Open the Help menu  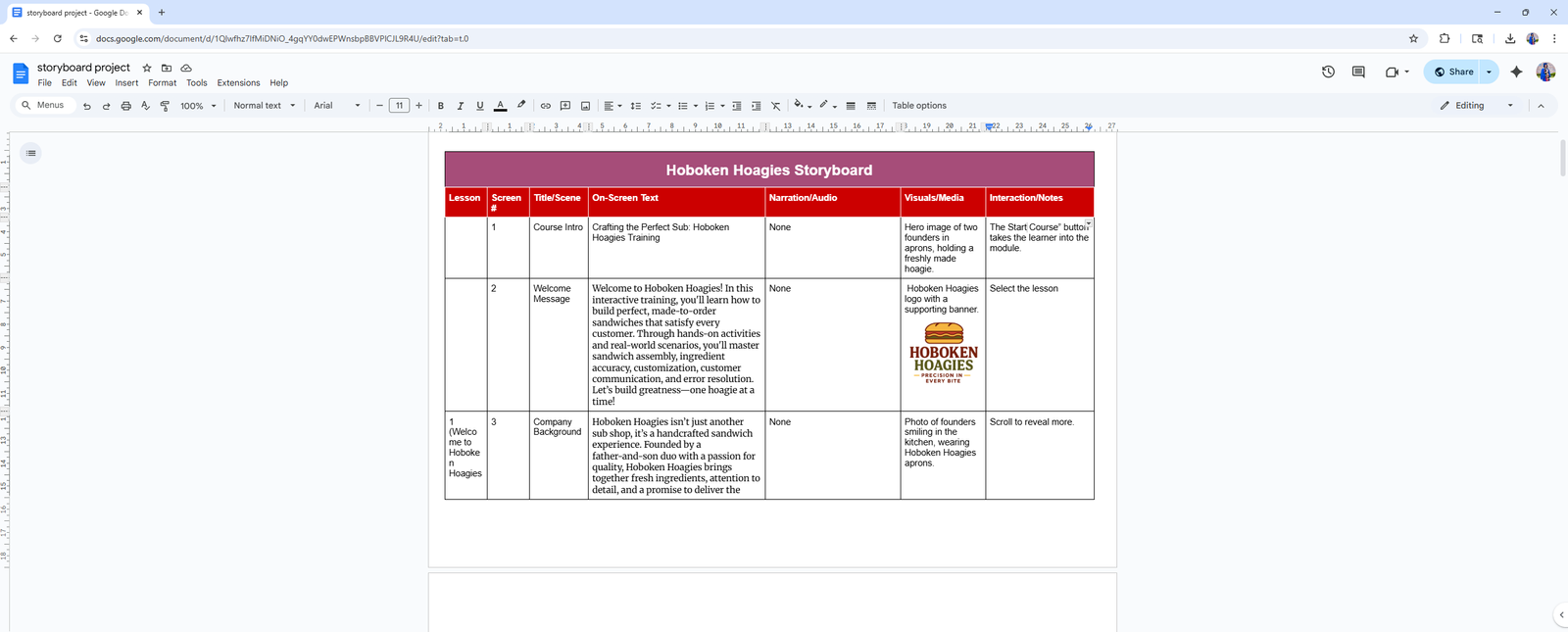tap(279, 83)
